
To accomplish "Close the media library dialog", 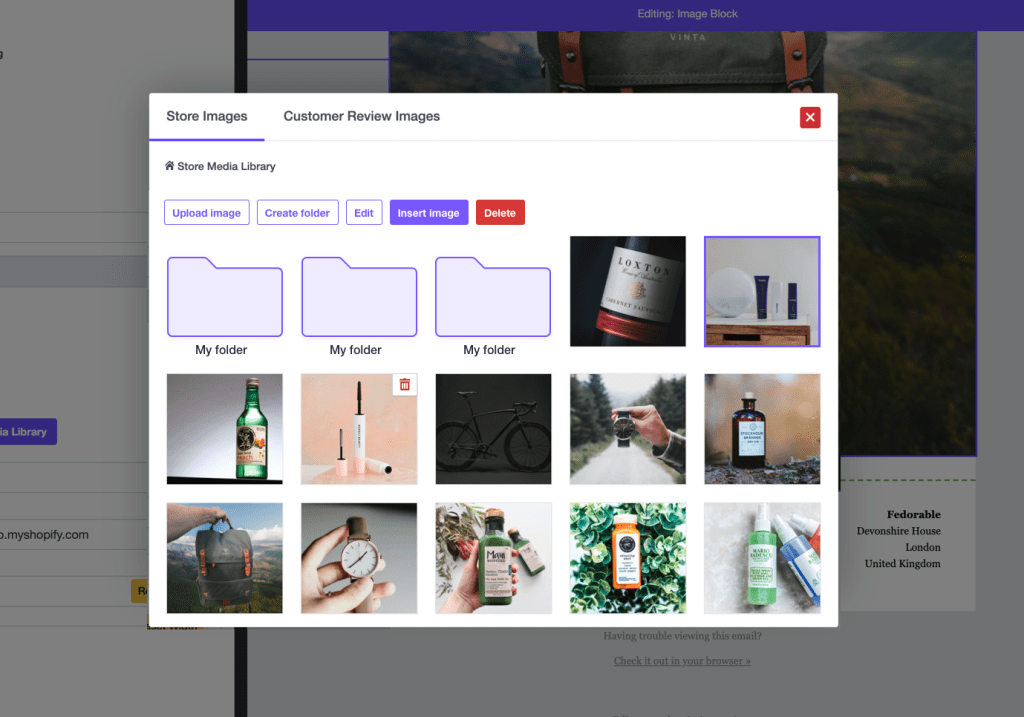I will (x=810, y=117).
